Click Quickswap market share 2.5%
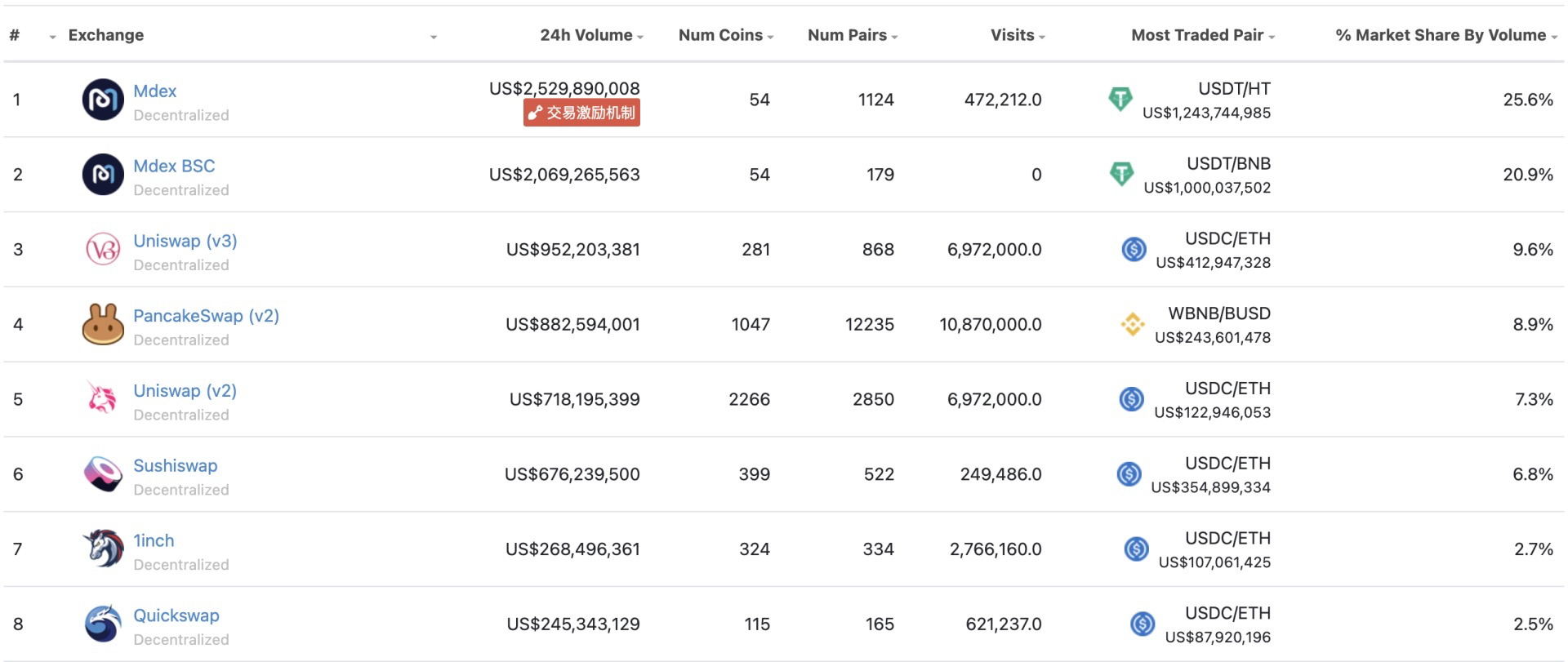The width and height of the screenshot is (1568, 662). coord(1534,624)
